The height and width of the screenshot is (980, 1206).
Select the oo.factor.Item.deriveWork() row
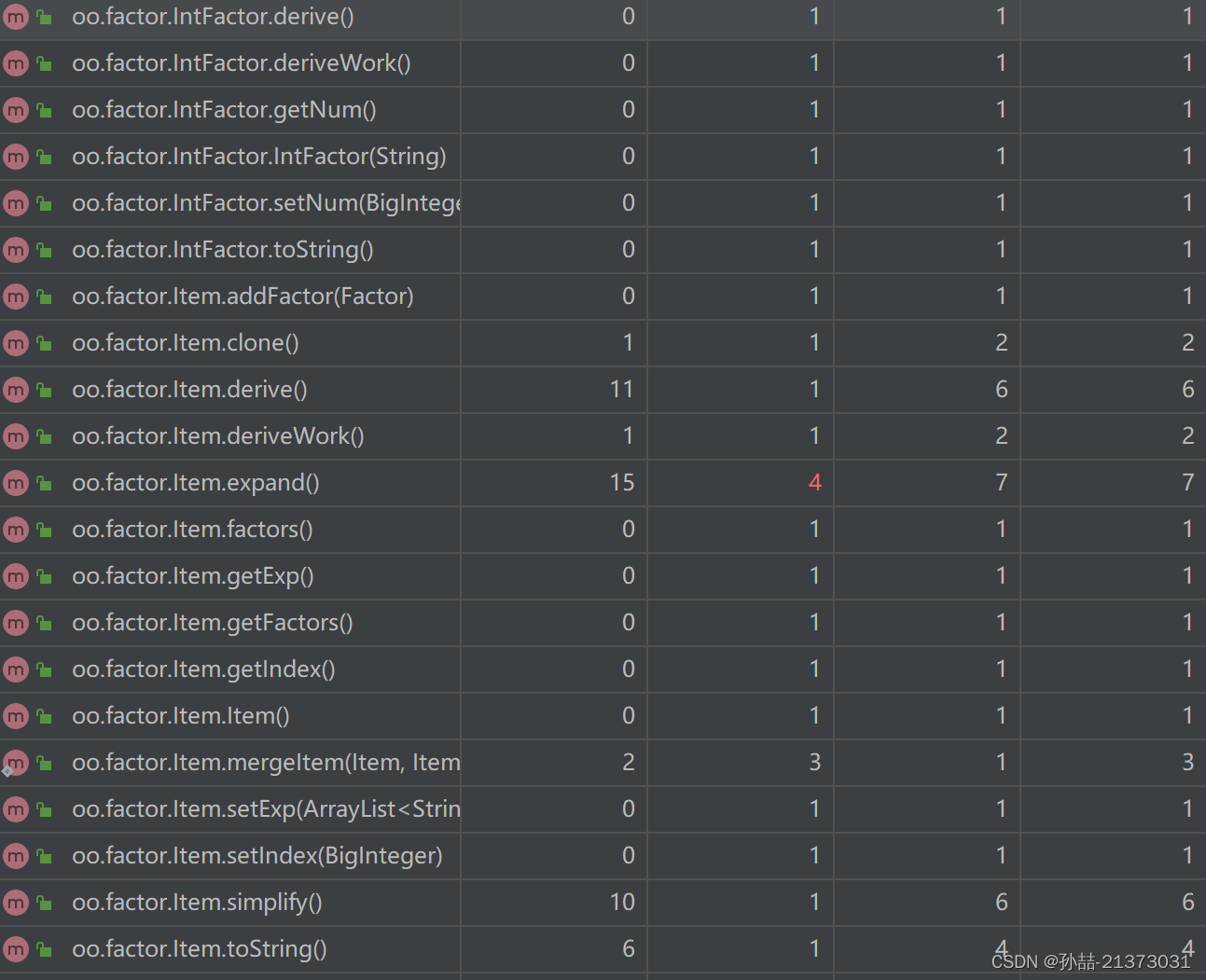(603, 436)
